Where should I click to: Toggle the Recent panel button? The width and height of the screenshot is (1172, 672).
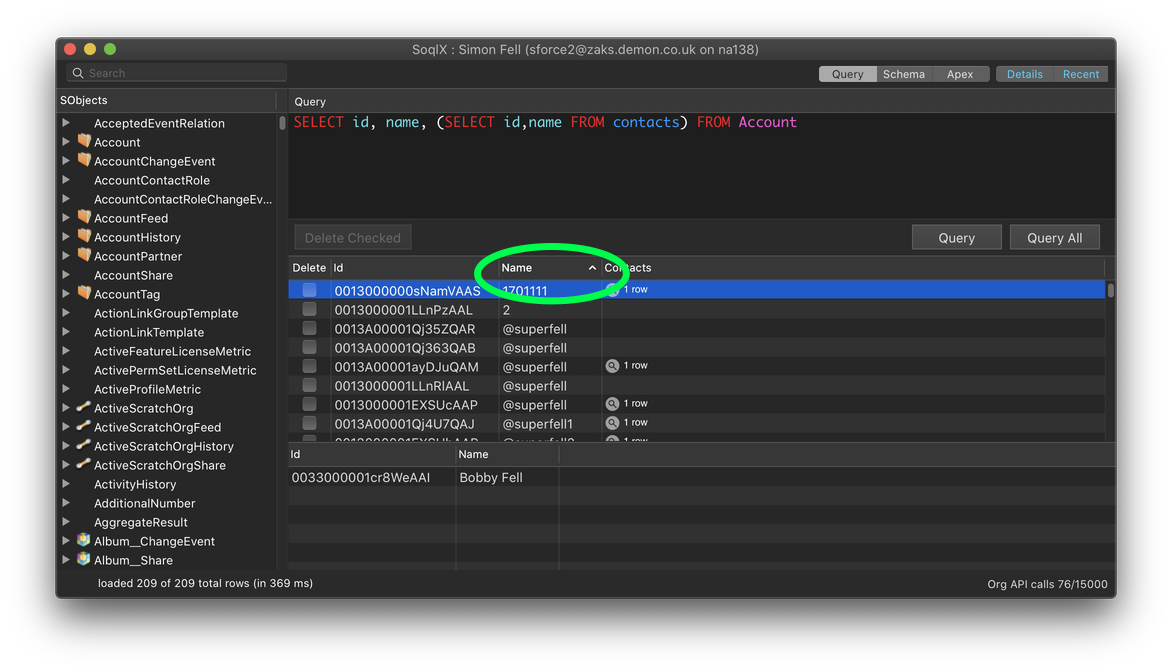1081,74
